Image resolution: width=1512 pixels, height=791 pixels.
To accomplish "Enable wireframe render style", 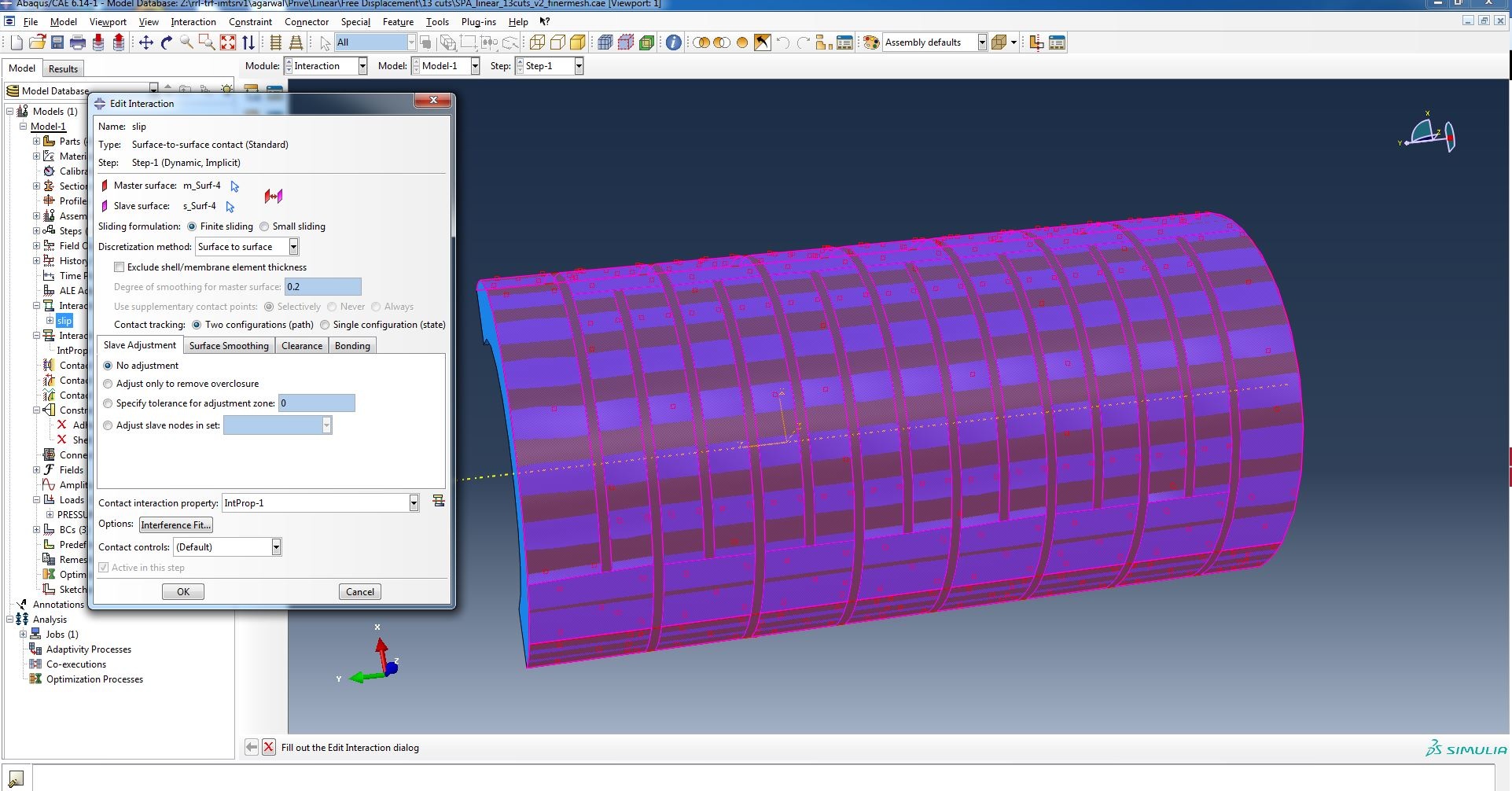I will pos(537,42).
